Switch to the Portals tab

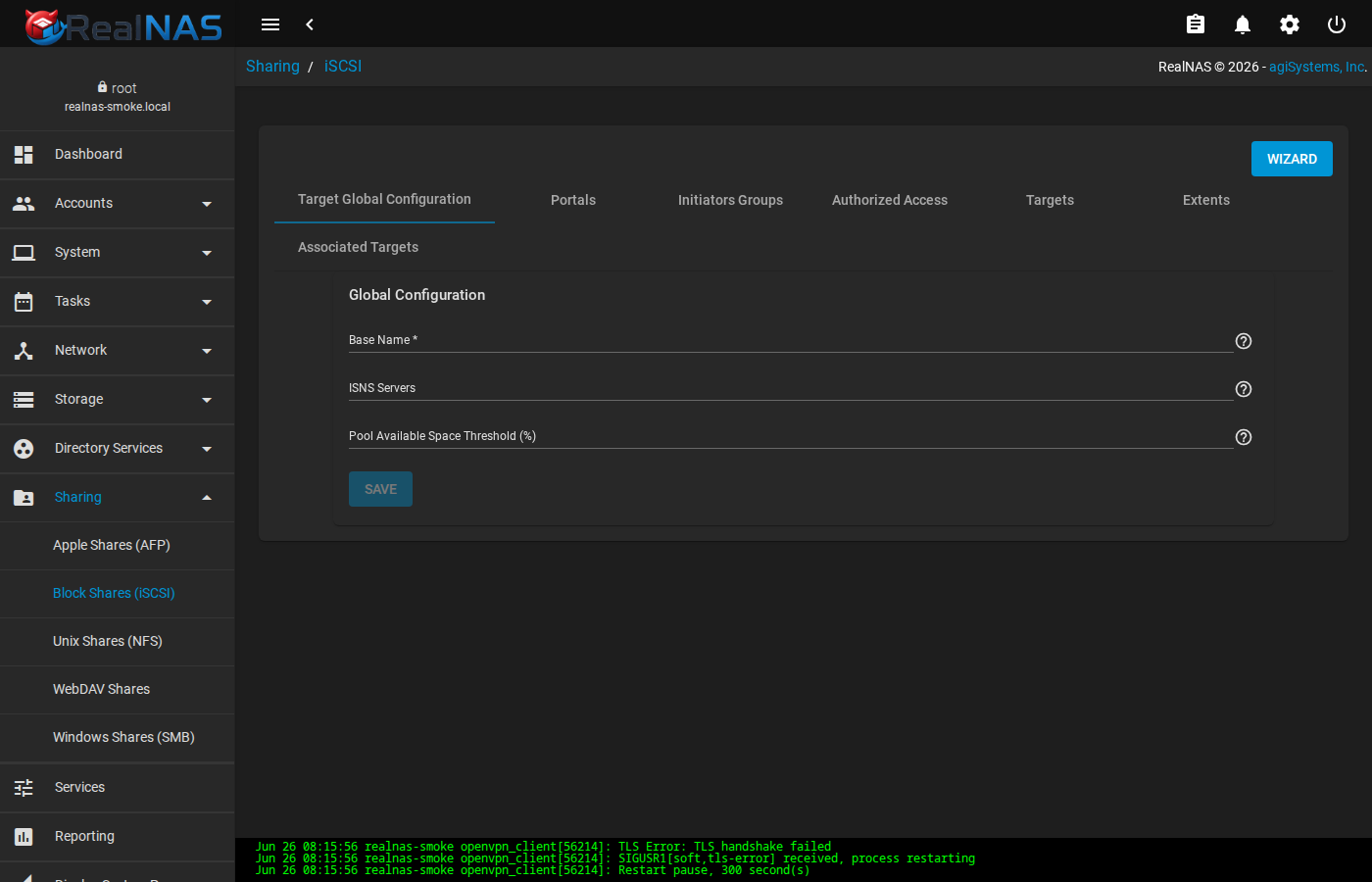click(x=573, y=200)
